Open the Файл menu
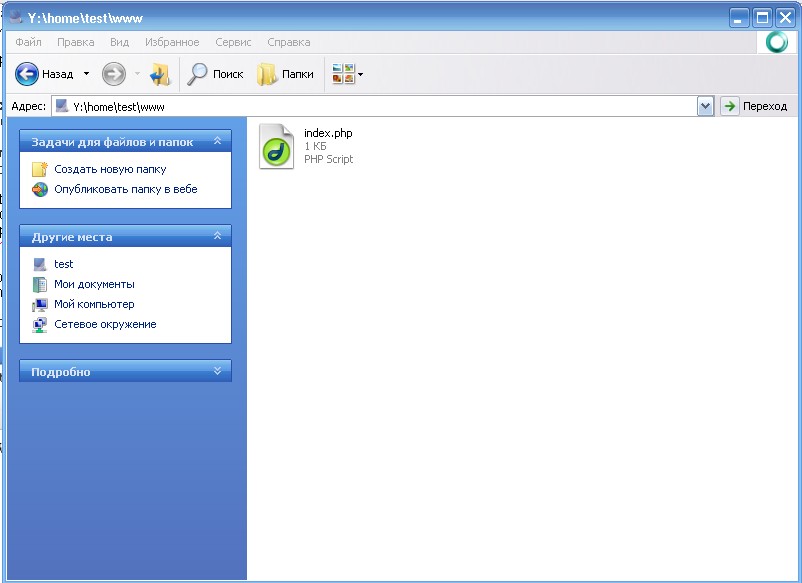This screenshot has height=583, width=802. pyautogui.click(x=29, y=42)
